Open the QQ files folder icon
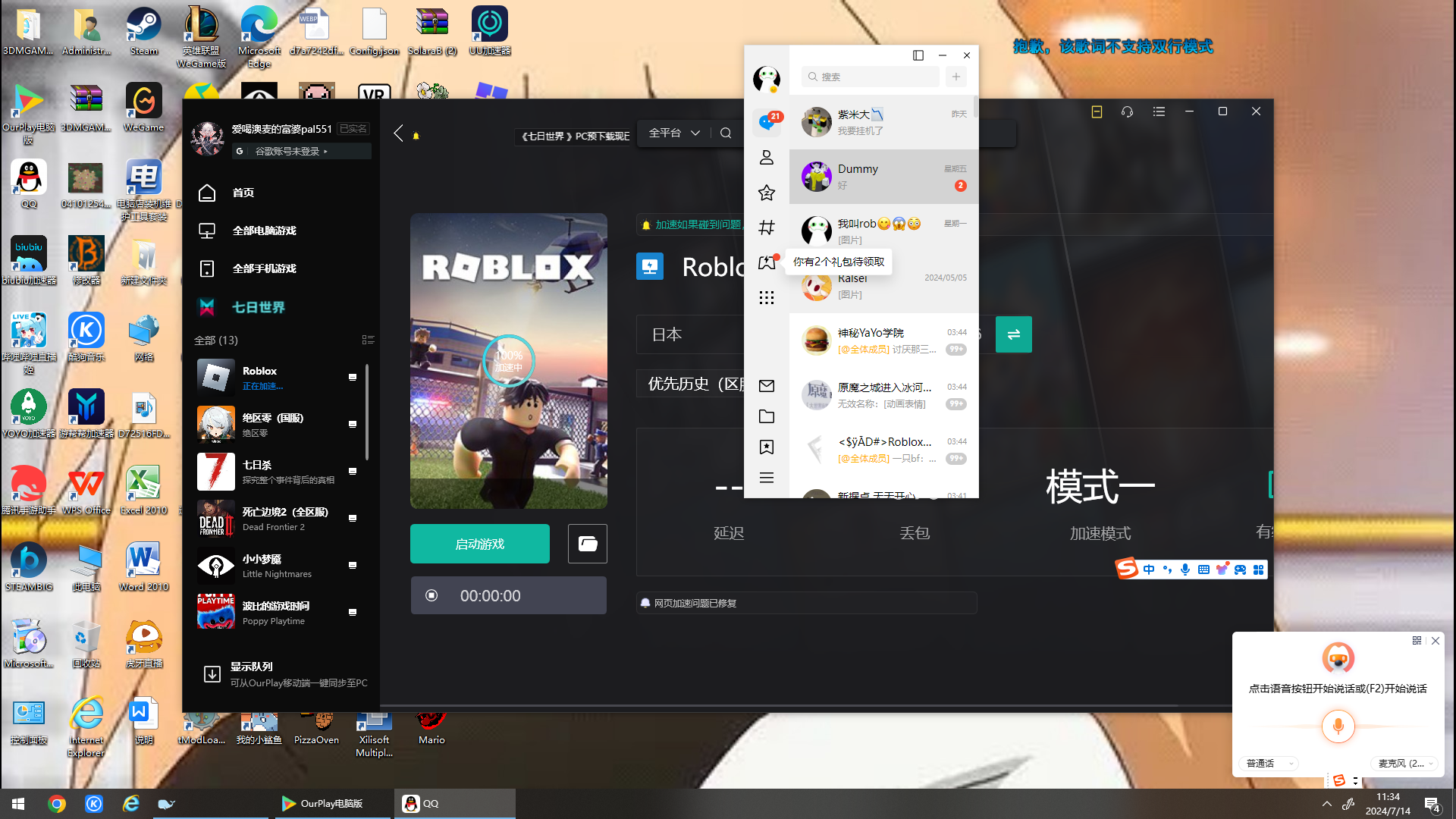 tap(767, 416)
